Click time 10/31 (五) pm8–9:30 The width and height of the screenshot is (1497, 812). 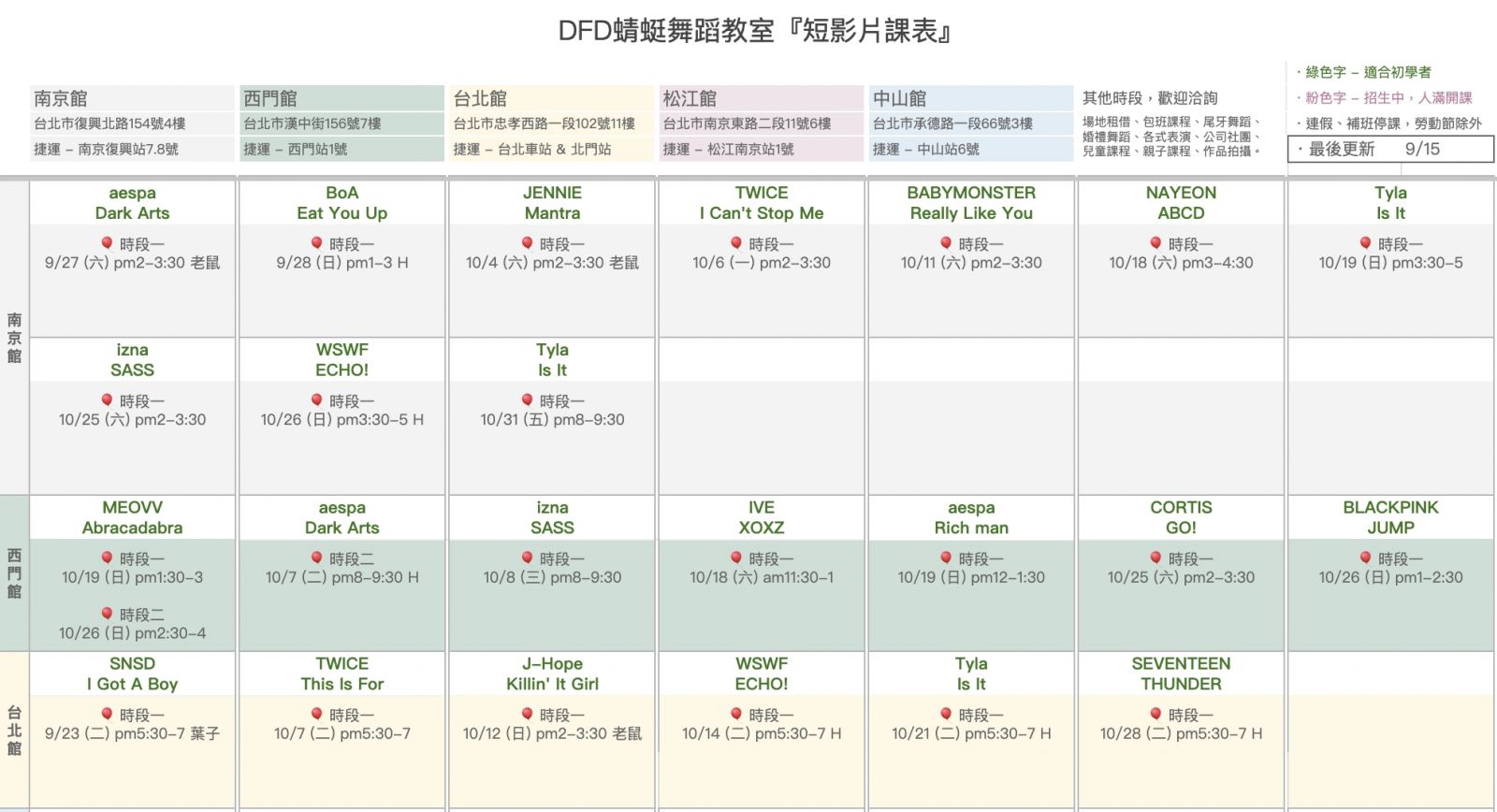tap(552, 420)
